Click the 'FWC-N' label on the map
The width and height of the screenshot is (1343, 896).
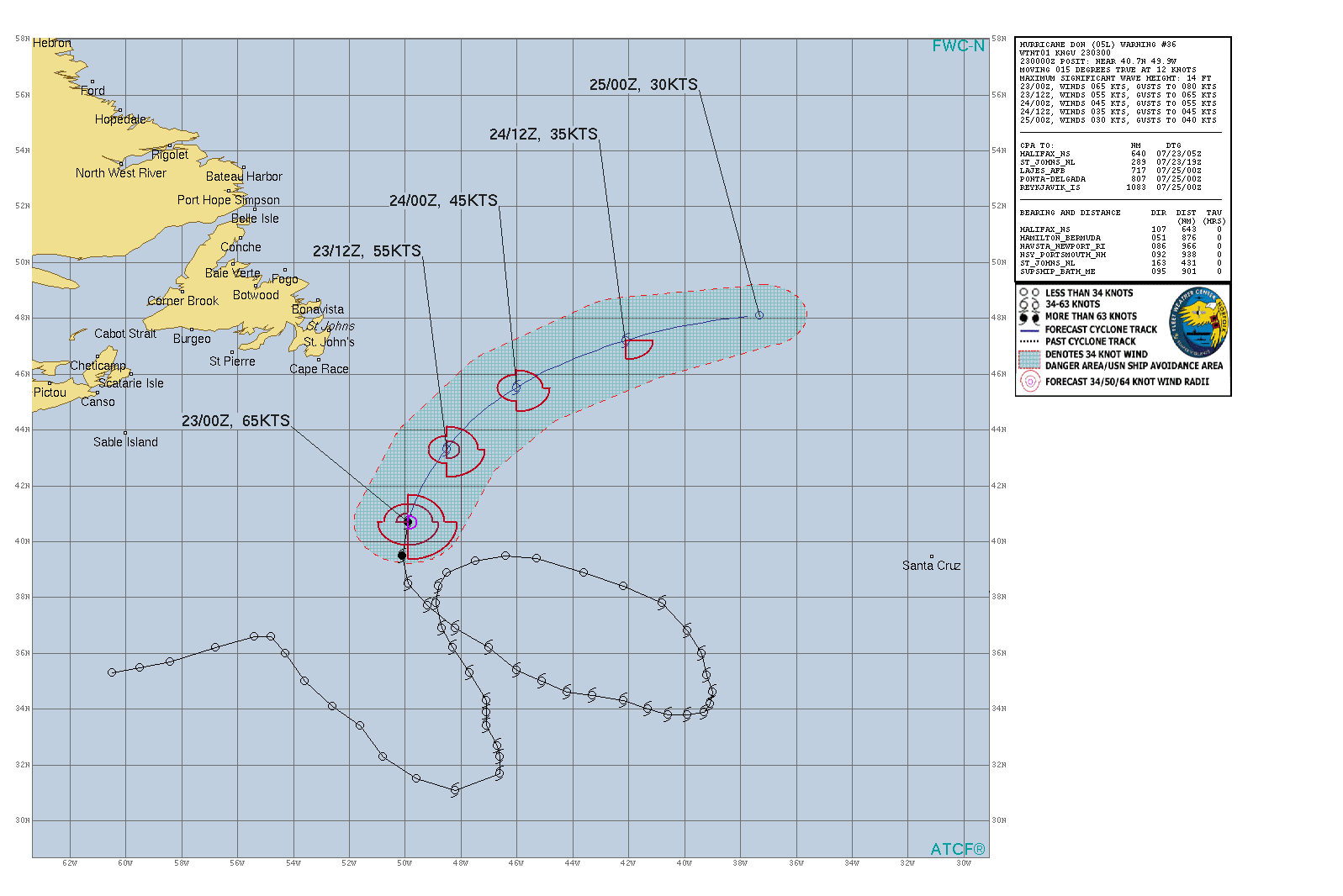[958, 46]
